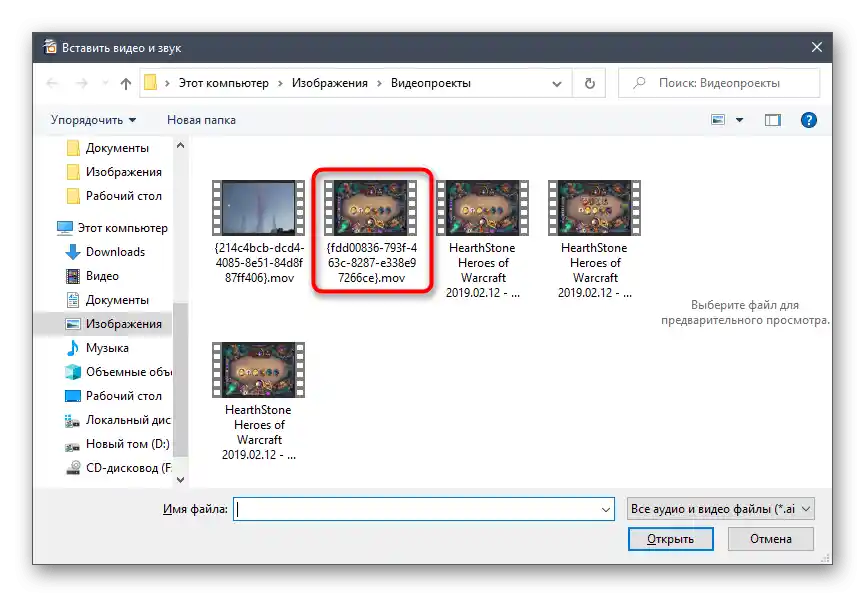Click the CD-дисковод disc icon

tap(73, 468)
